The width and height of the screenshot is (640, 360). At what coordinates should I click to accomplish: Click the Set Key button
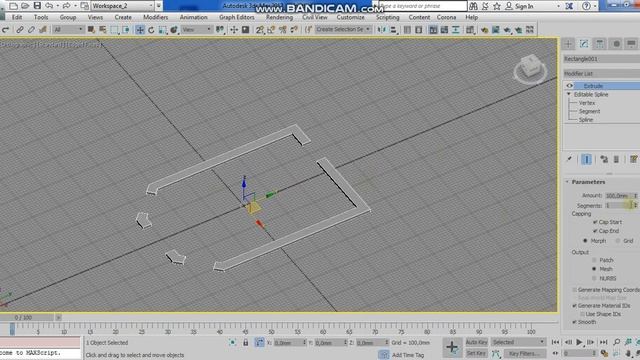[476, 353]
